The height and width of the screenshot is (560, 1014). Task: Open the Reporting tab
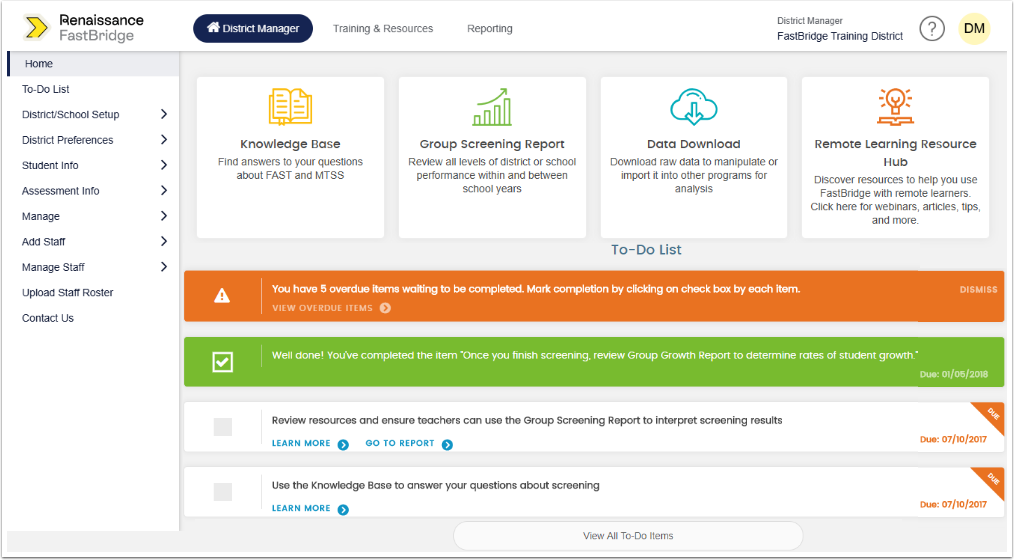coord(490,28)
